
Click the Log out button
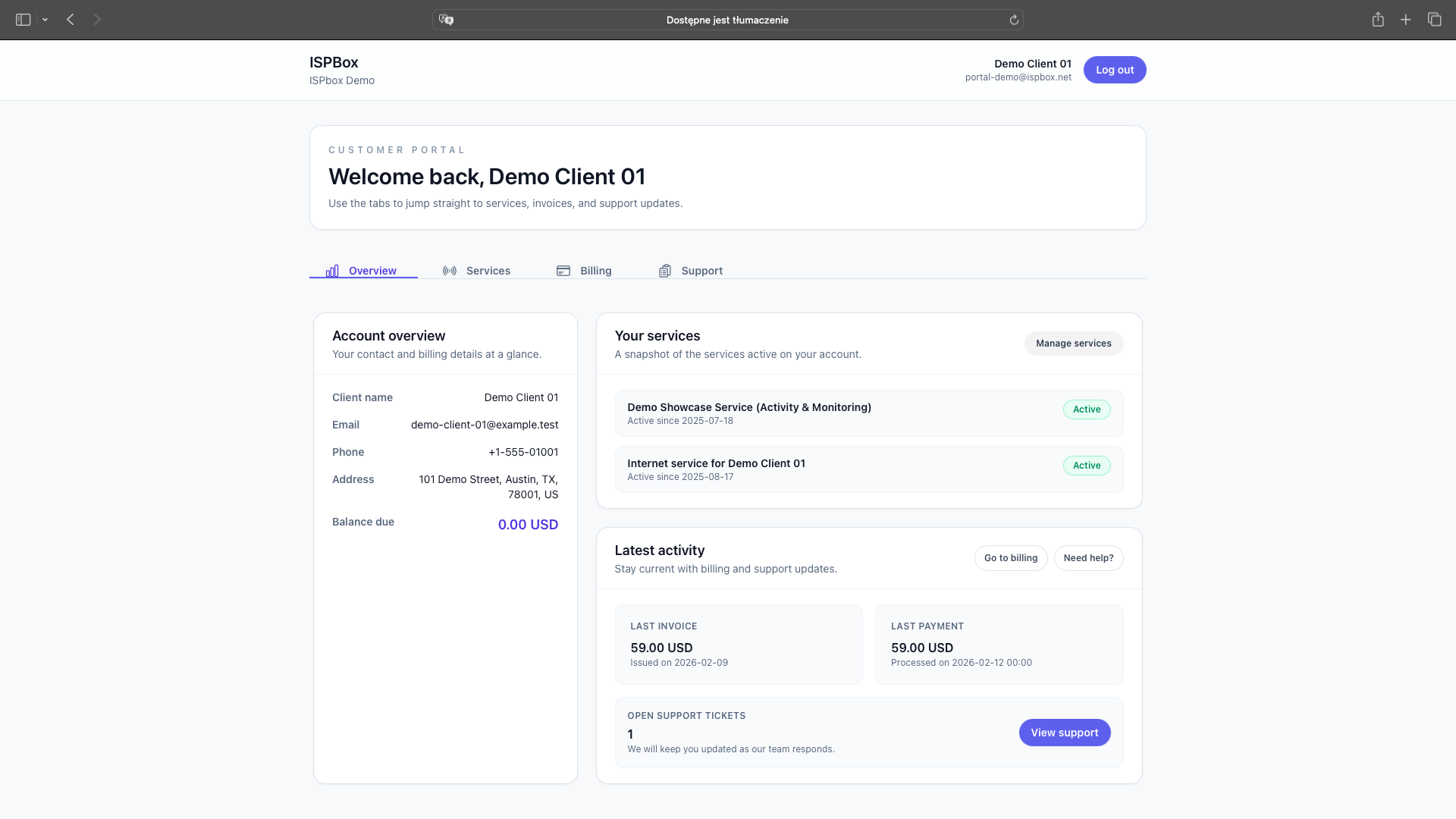[x=1114, y=69]
